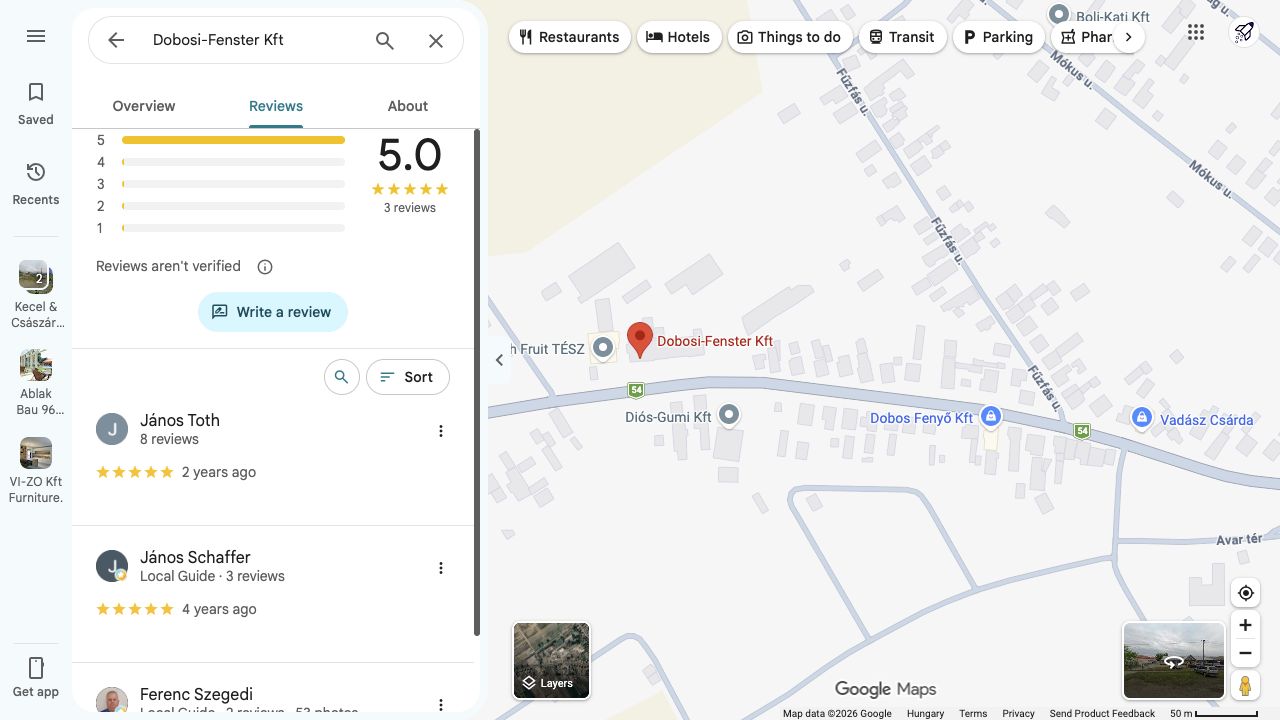
Task: Click the reviews panel scrollbar
Action: (x=477, y=382)
